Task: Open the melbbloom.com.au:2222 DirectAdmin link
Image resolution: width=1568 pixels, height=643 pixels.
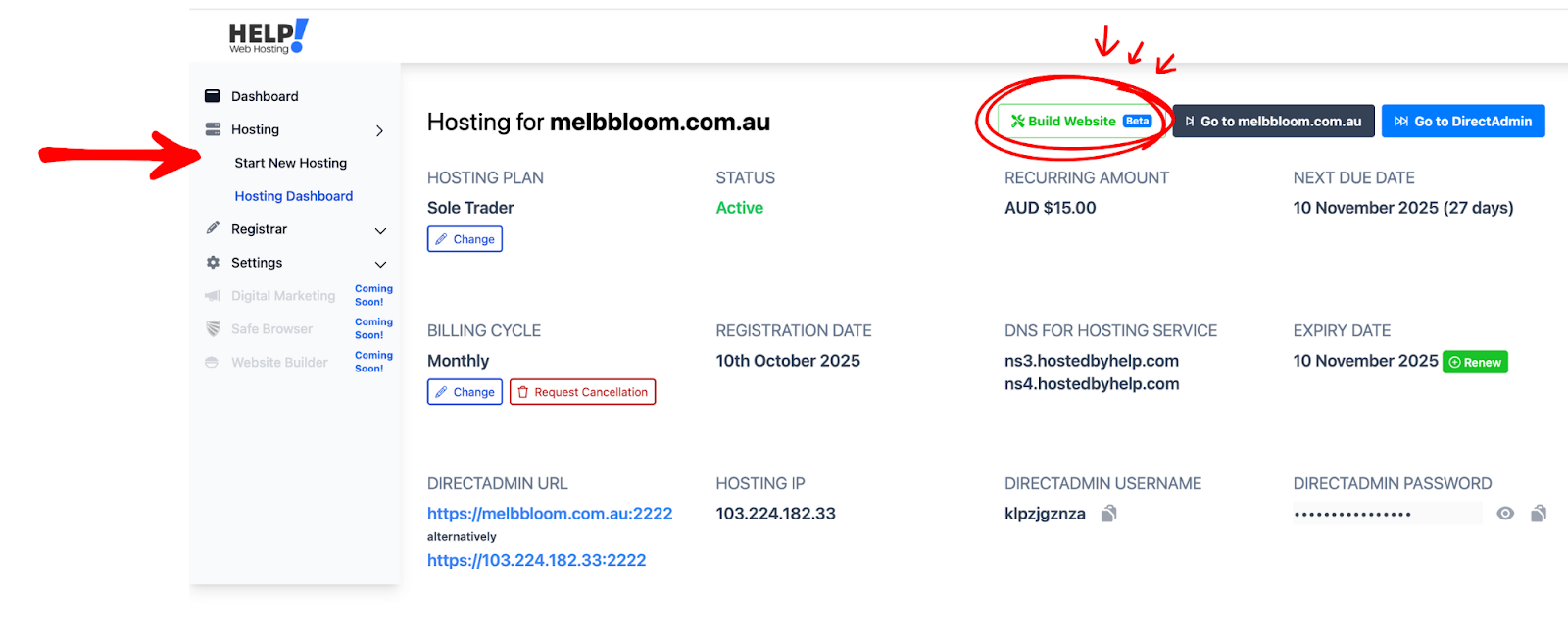Action: click(550, 514)
